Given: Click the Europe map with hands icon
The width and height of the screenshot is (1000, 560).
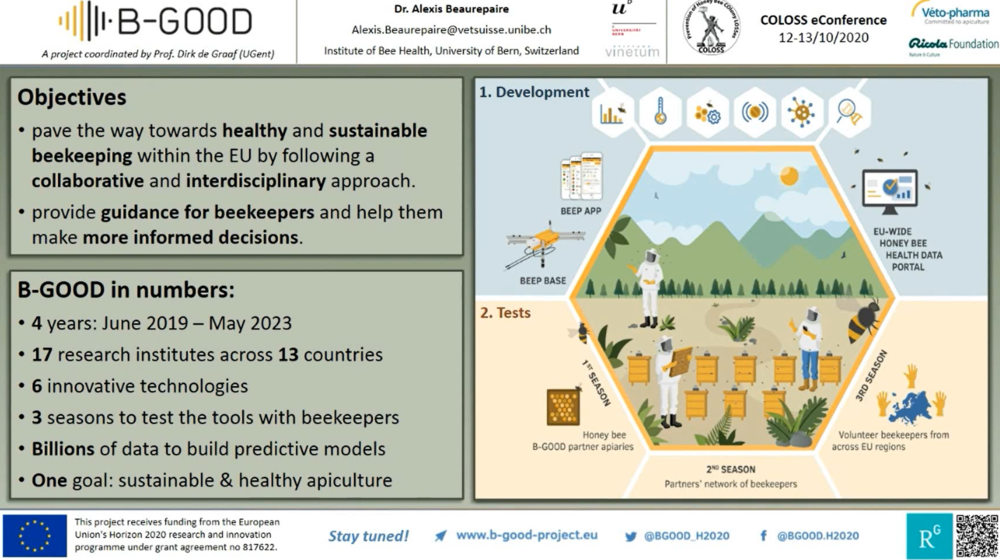Looking at the screenshot, I should click(x=911, y=395).
